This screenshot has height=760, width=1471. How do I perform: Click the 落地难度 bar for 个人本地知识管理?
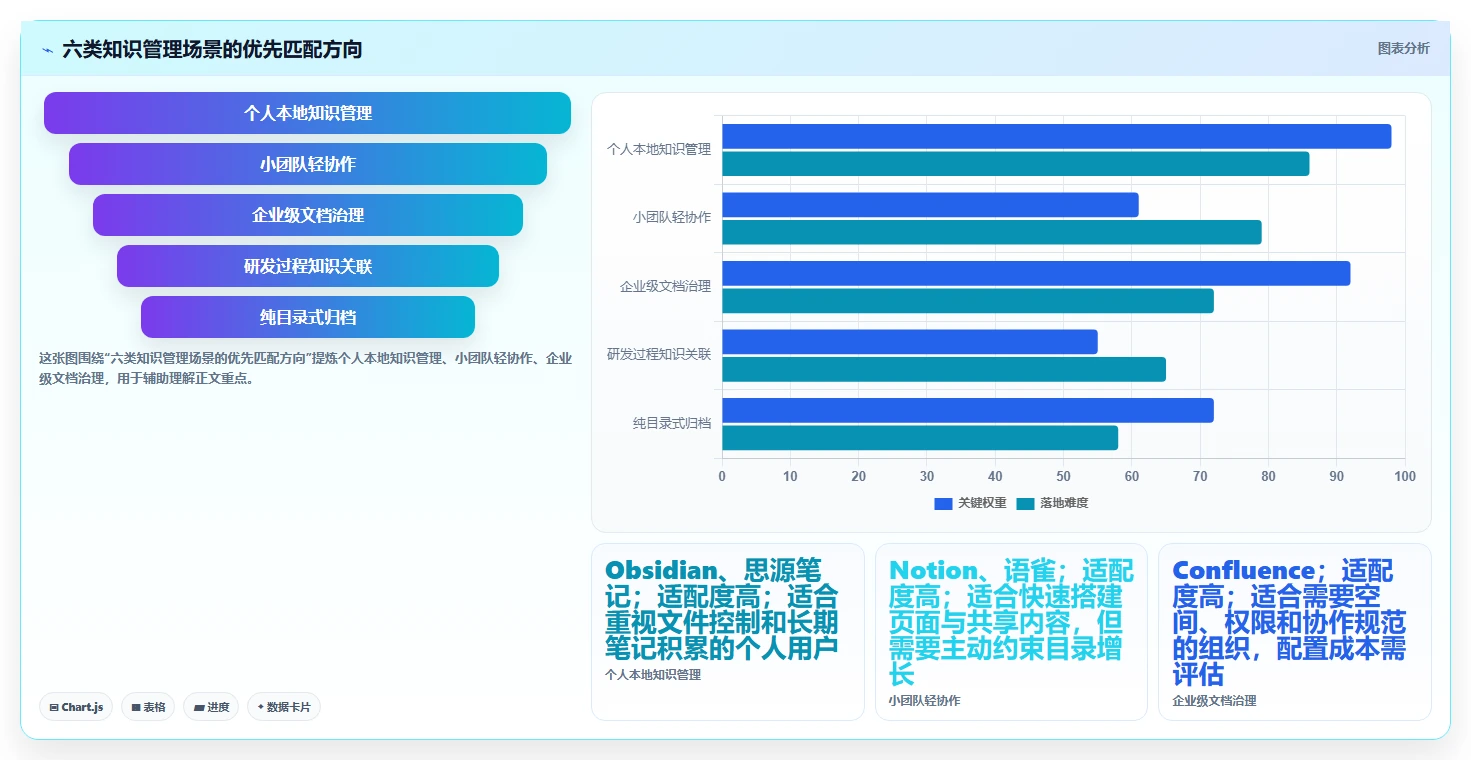pyautogui.click(x=1015, y=164)
